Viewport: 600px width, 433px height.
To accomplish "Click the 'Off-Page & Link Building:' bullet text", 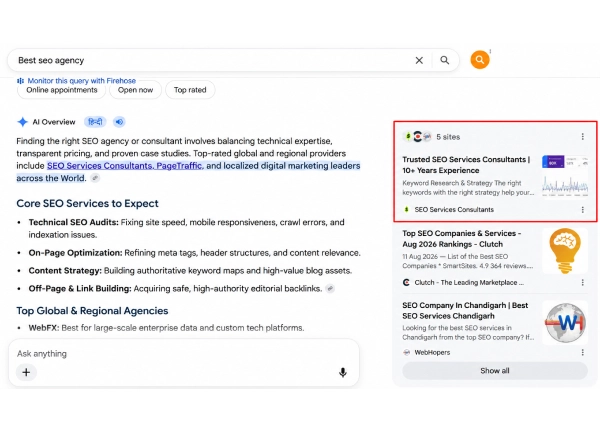I will [80, 289].
